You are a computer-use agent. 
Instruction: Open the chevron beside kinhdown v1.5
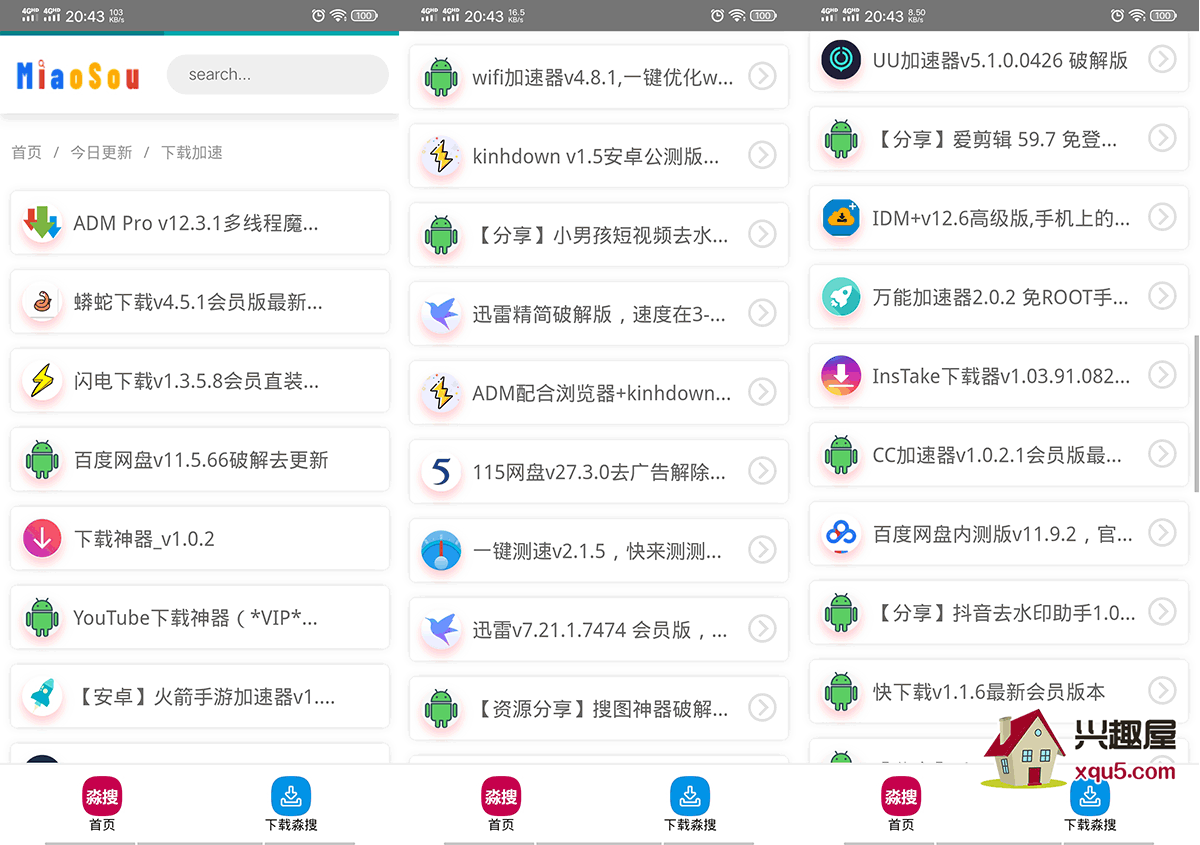(x=762, y=155)
